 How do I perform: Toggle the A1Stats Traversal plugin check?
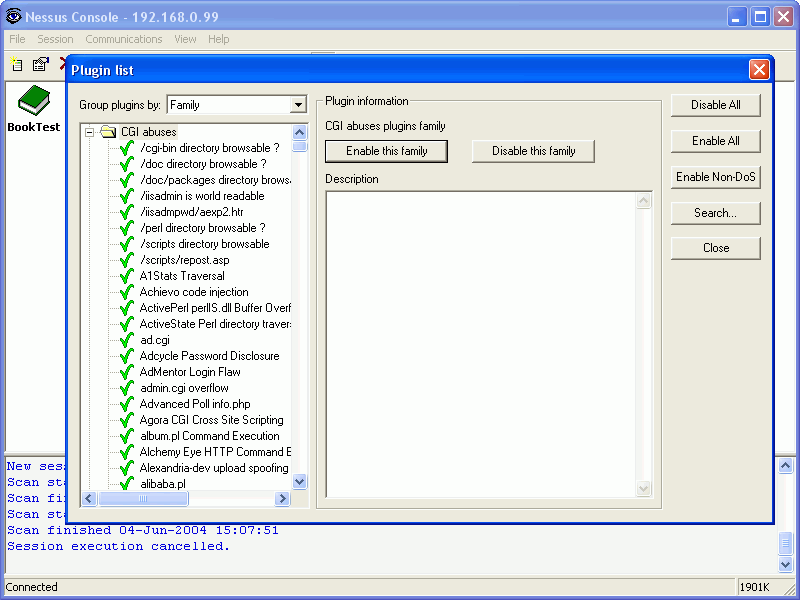(124, 275)
